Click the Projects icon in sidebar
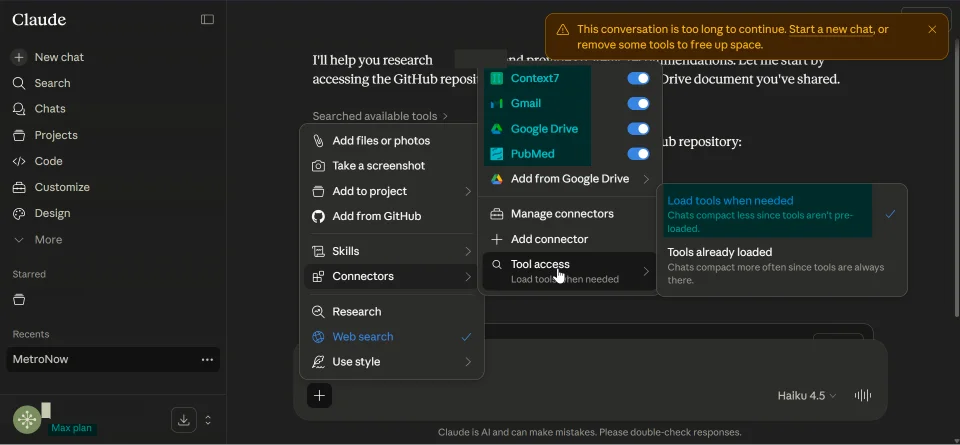The height and width of the screenshot is (445, 960). 19,135
